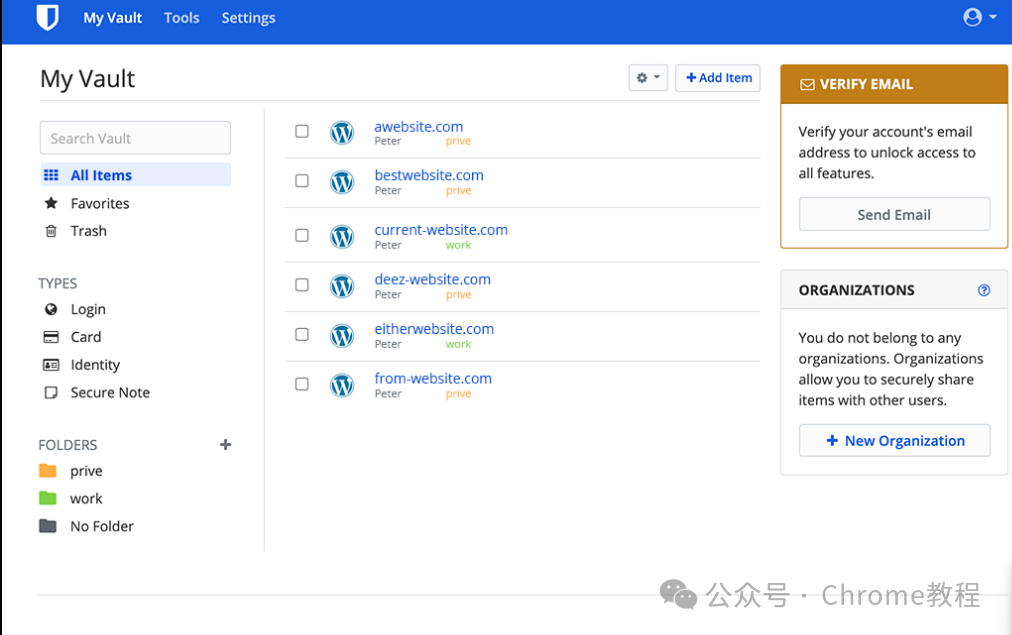Open the account profile menu
This screenshot has width=1012, height=635.
click(979, 17)
